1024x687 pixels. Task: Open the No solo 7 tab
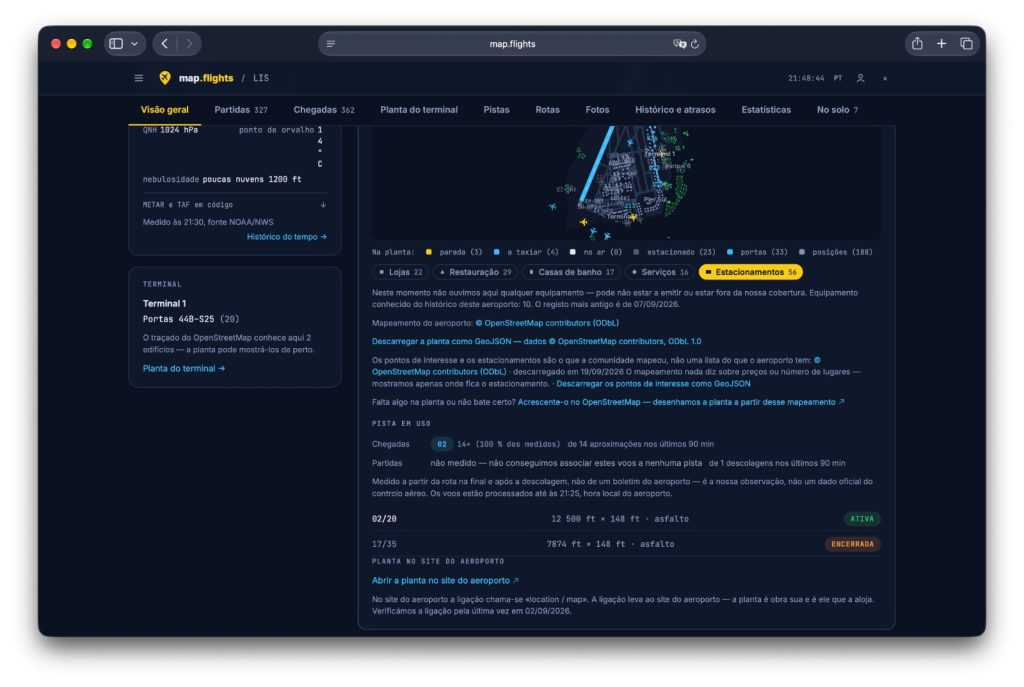click(x=837, y=110)
